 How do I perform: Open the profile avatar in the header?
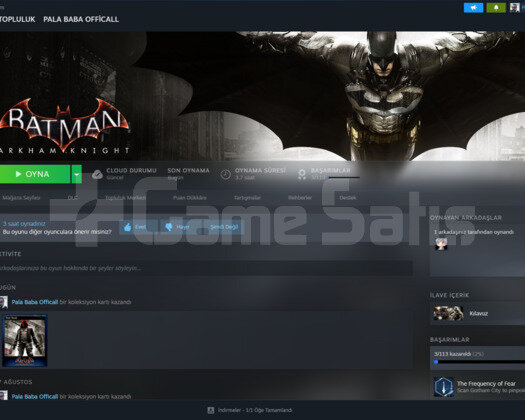(515, 7)
